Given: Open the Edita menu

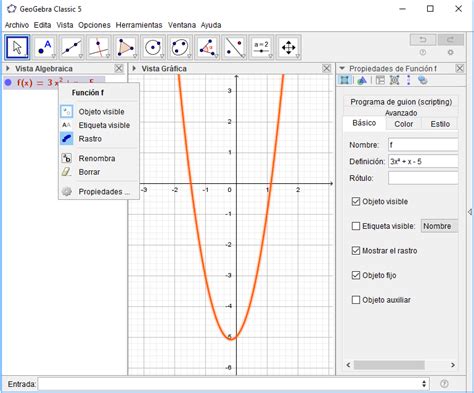Looking at the screenshot, I should click(42, 25).
